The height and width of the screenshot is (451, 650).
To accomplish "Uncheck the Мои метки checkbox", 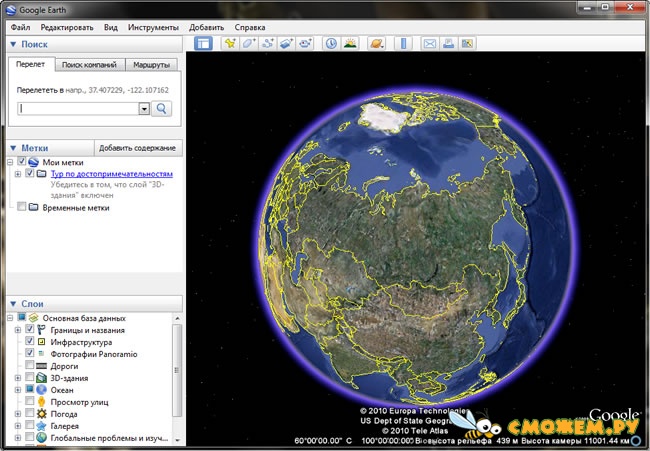I will (x=22, y=161).
